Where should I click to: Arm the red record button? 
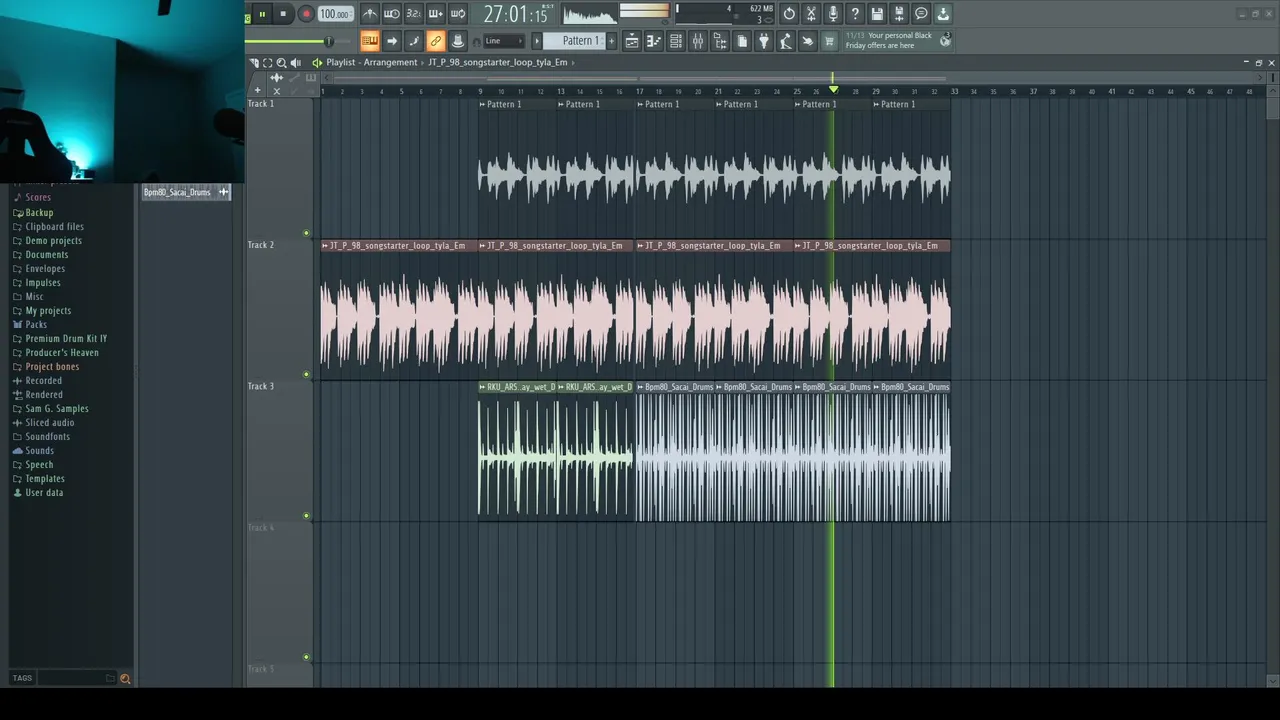click(306, 14)
